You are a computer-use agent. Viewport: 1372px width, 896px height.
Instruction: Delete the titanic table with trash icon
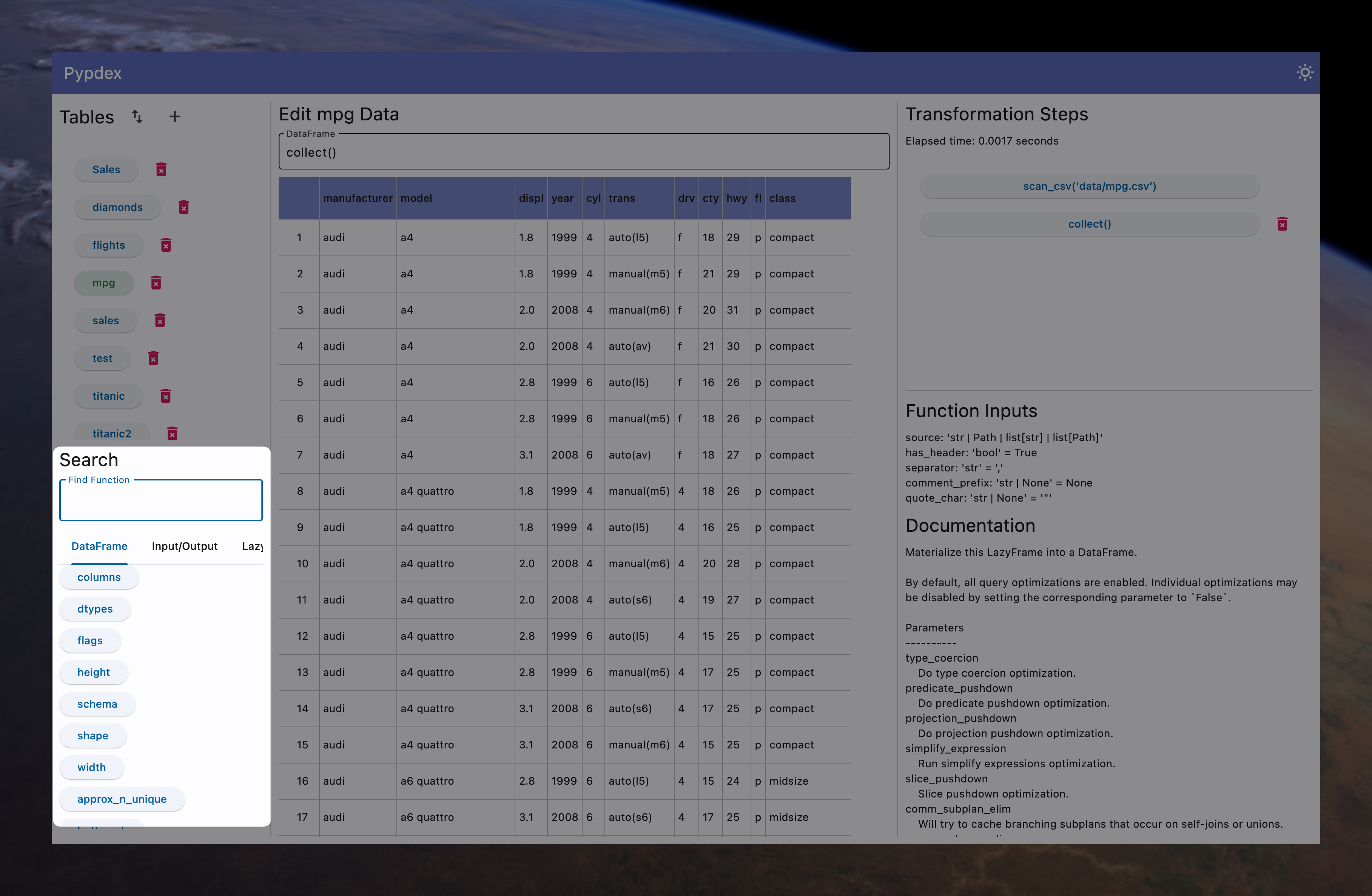(x=165, y=396)
